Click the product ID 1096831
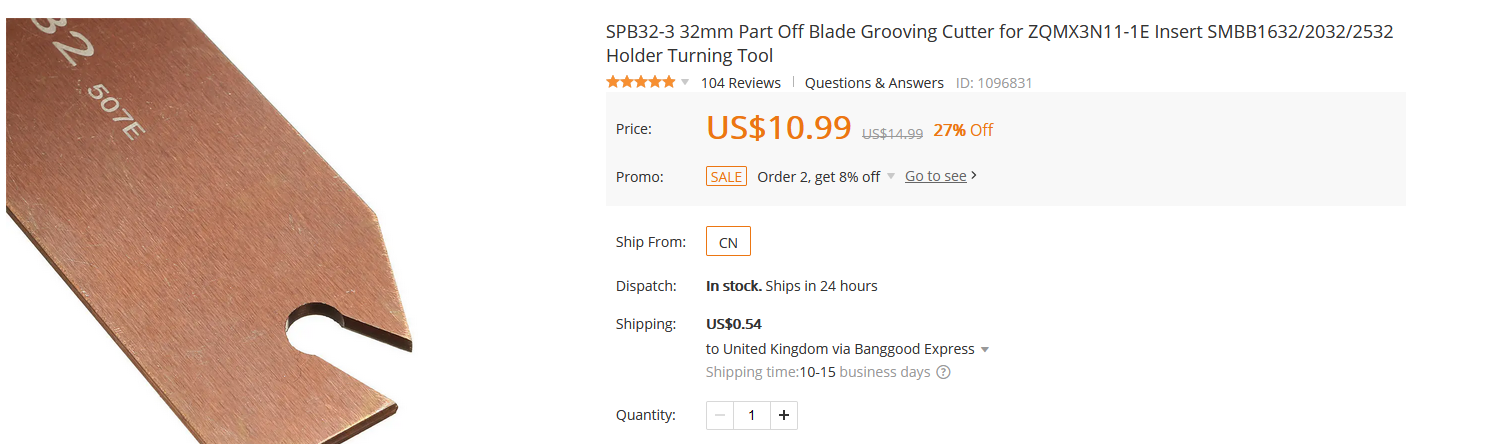The height and width of the screenshot is (444, 1500). pyautogui.click(x=994, y=83)
